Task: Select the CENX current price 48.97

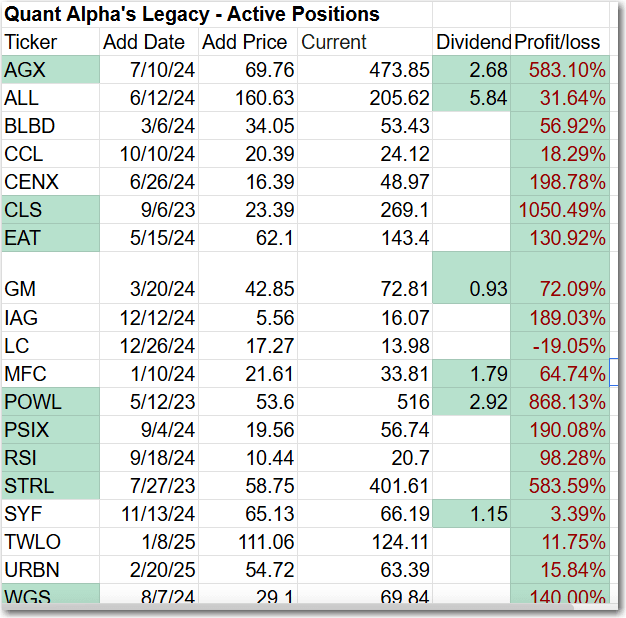Action: pos(365,182)
